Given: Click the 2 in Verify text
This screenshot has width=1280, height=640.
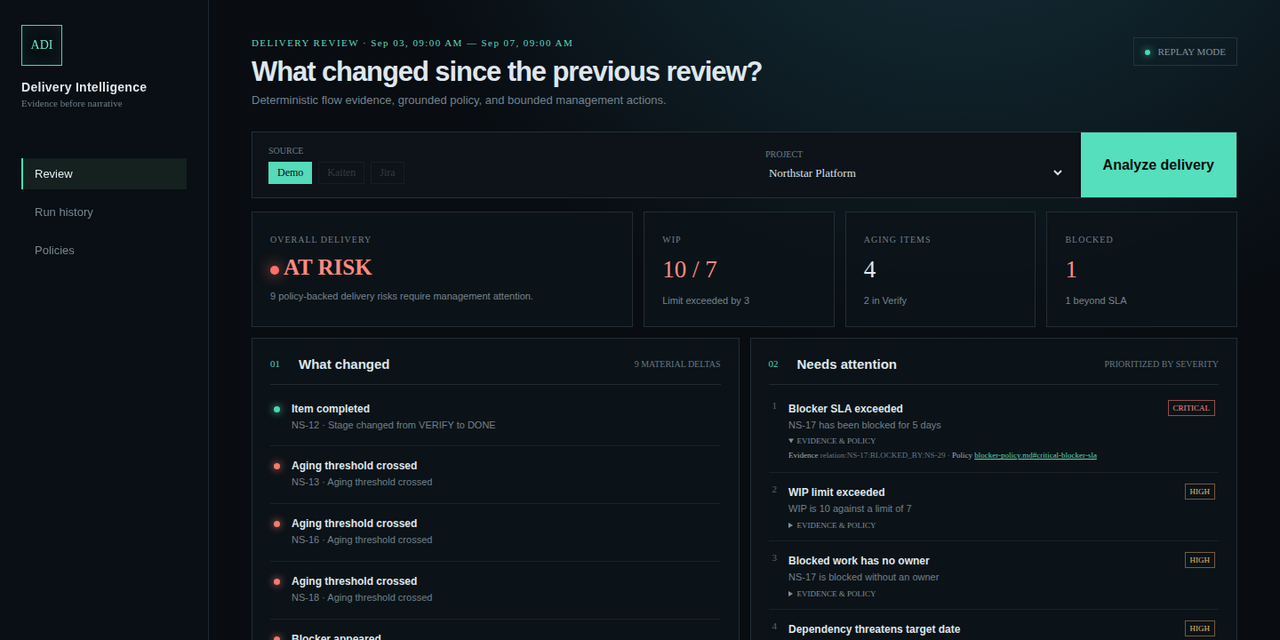Looking at the screenshot, I should (x=885, y=301).
